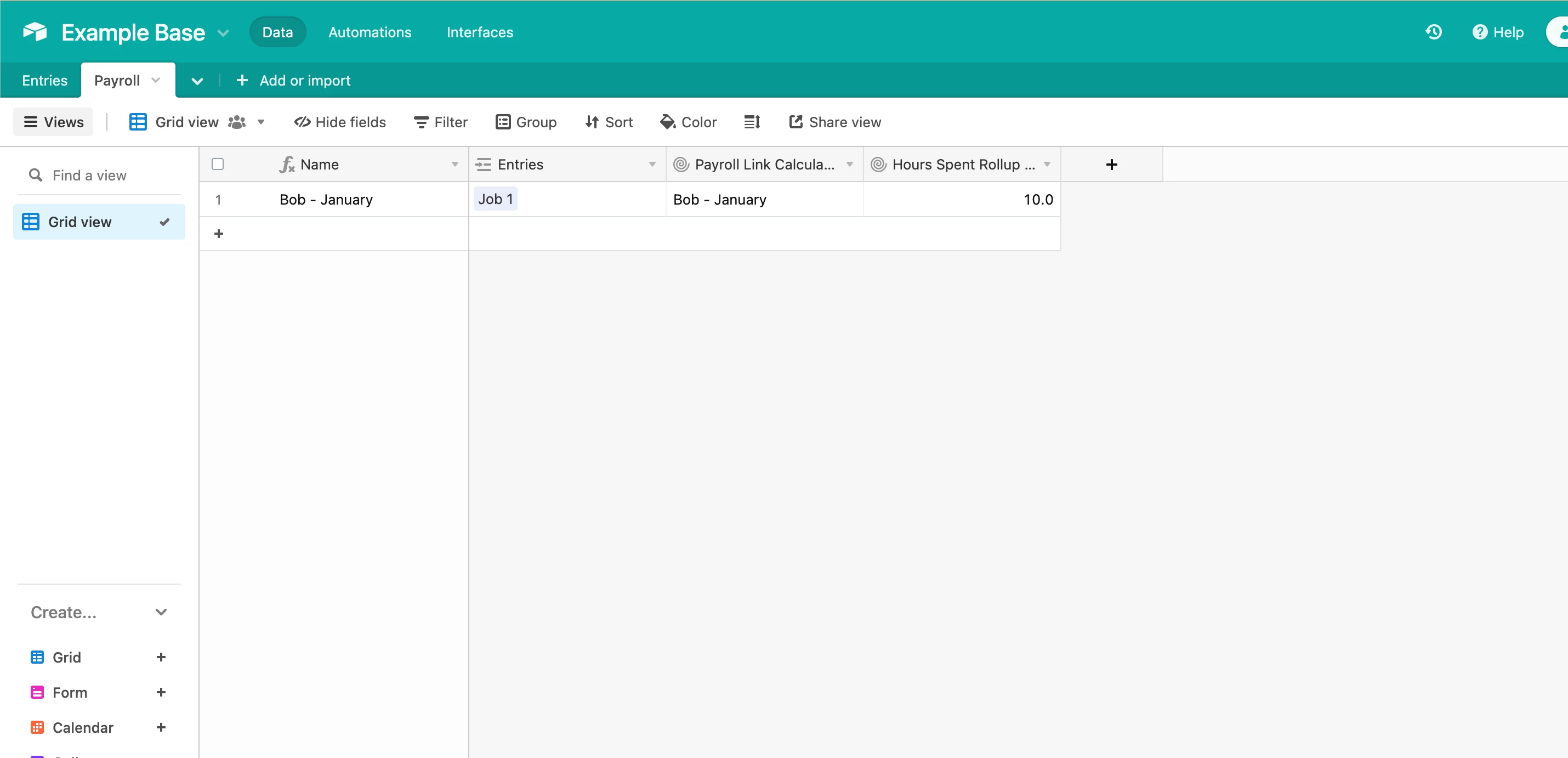Switch to the Entries table tab
This screenshot has width=1568, height=758.
tap(44, 81)
